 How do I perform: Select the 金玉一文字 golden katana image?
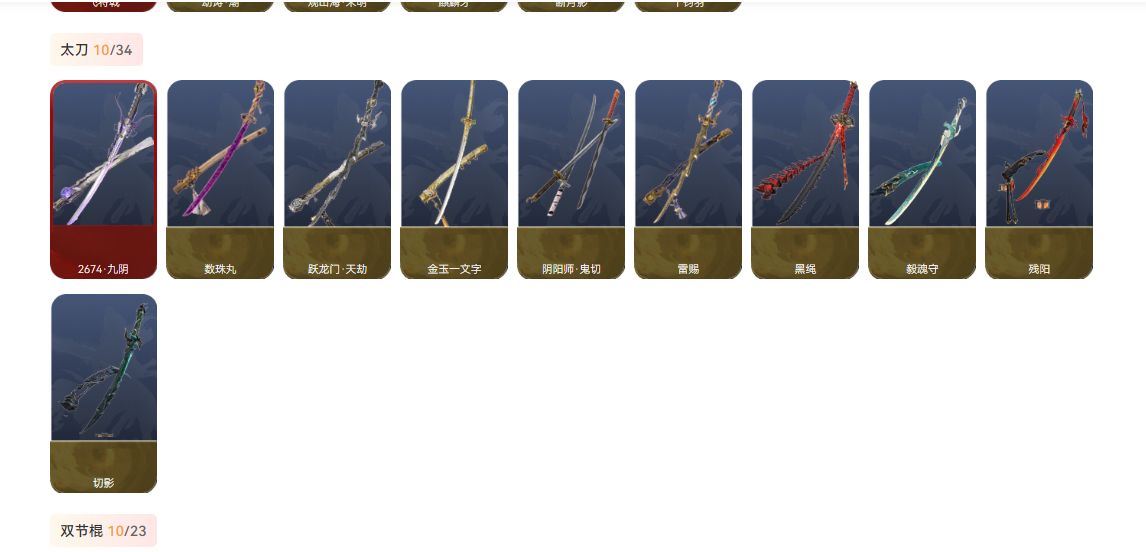pyautogui.click(x=455, y=154)
